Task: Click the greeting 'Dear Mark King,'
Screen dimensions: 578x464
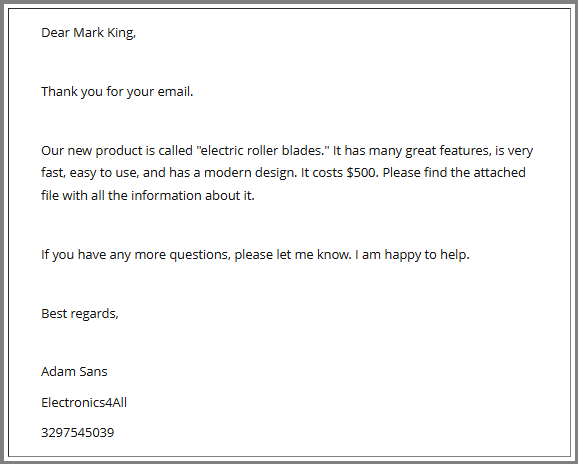Action: (x=88, y=33)
